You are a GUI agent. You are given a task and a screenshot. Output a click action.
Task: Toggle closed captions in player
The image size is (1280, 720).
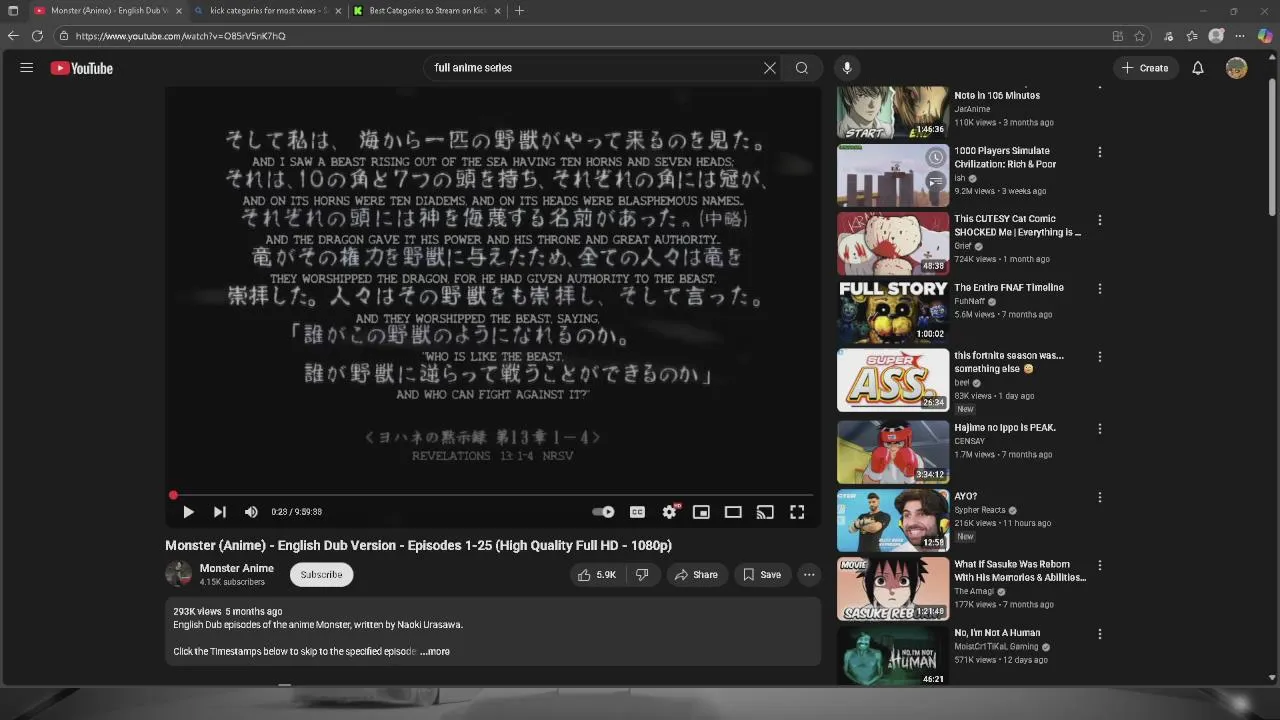click(x=637, y=512)
